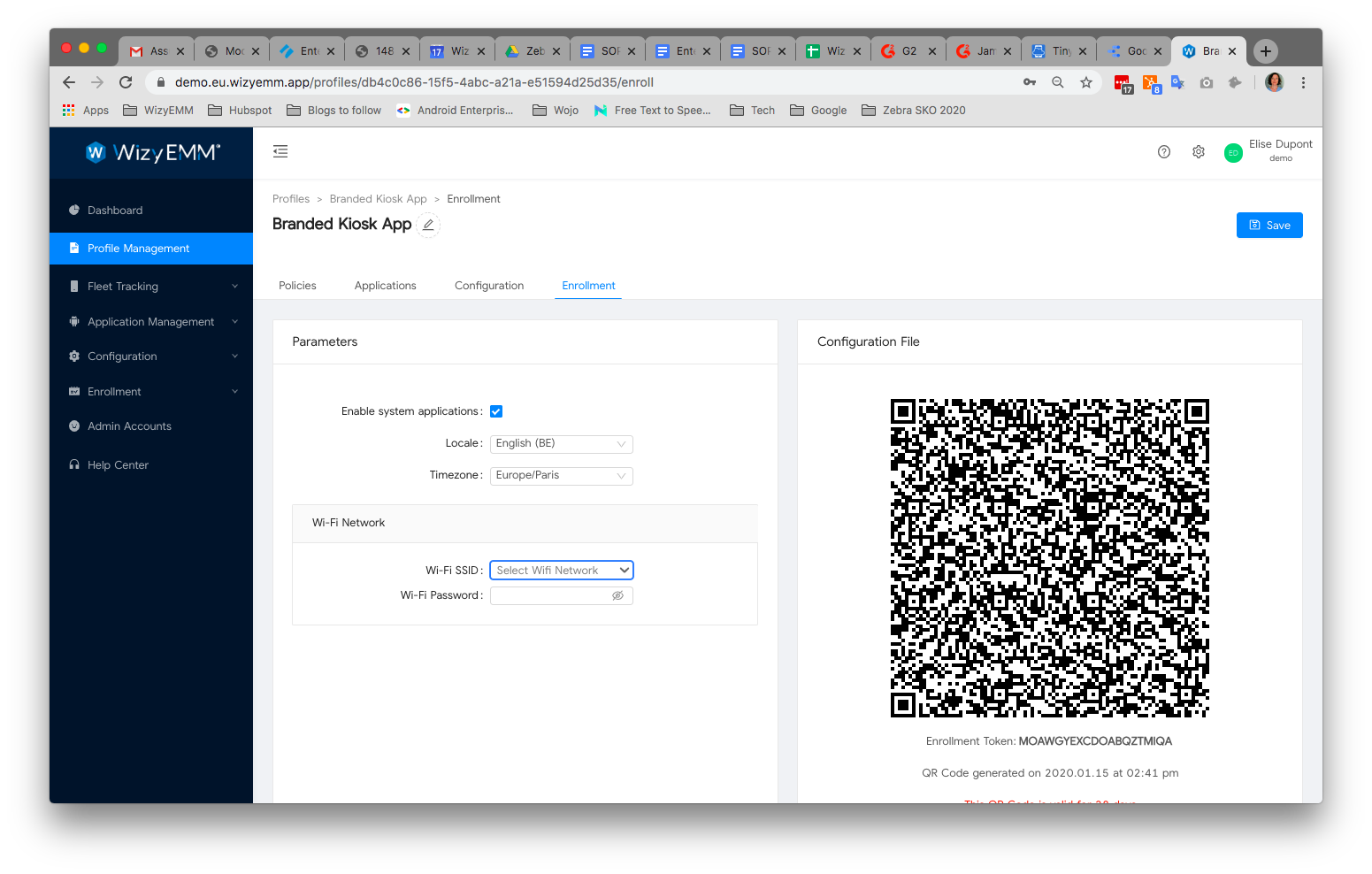This screenshot has width=1372, height=874.
Task: Click the enrollment token MOAWGYEXCDOABQZTMIQA
Action: 1095,741
